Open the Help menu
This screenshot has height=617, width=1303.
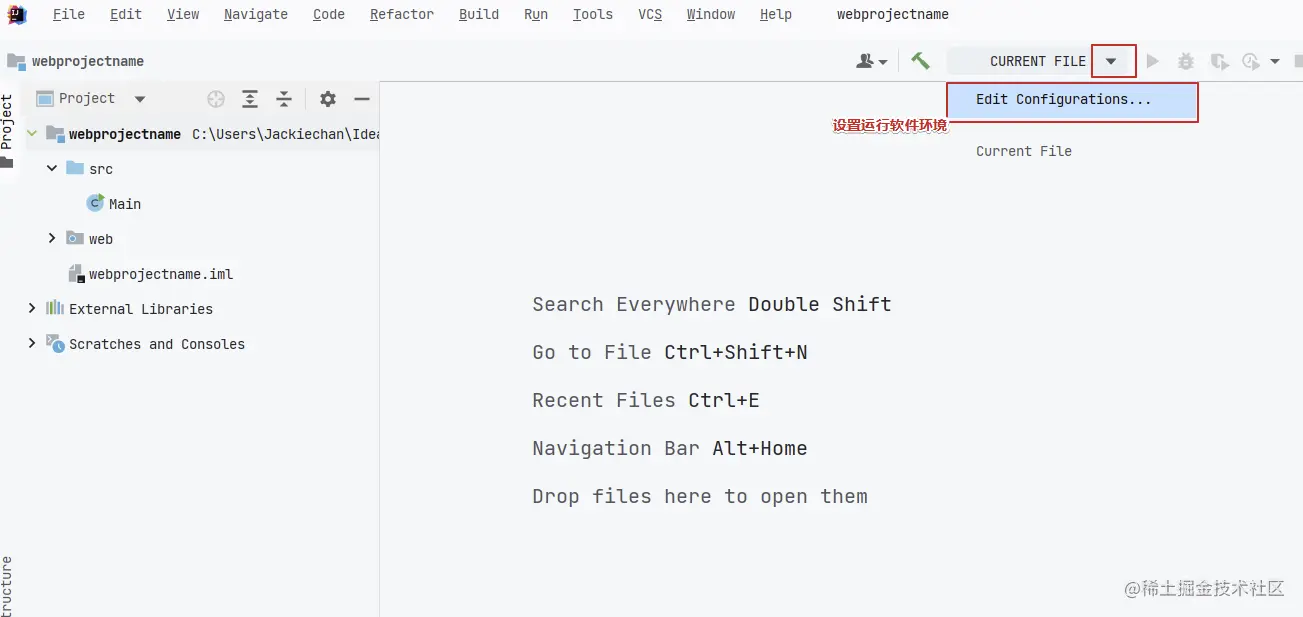click(776, 14)
